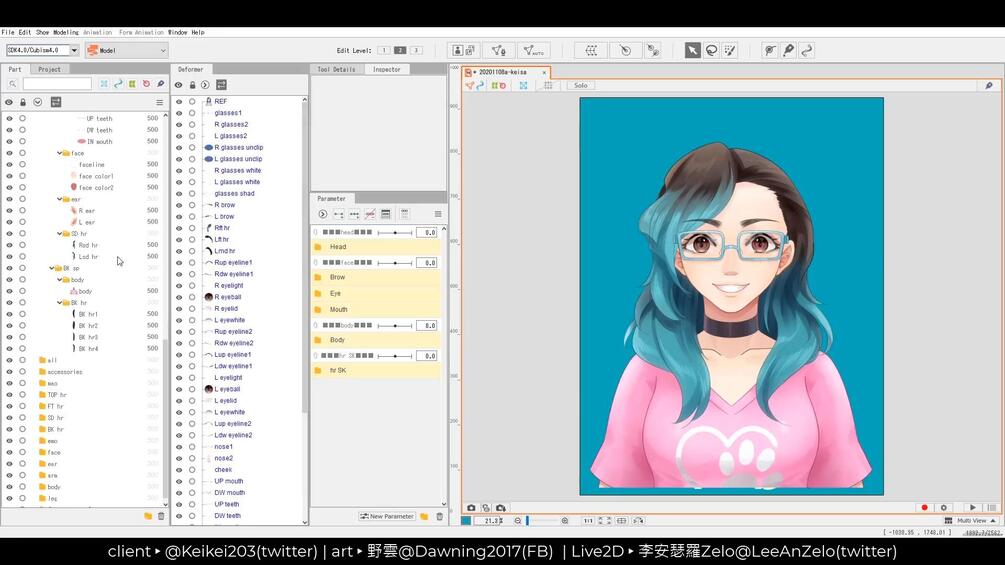Click the New Parameter button

click(388, 516)
